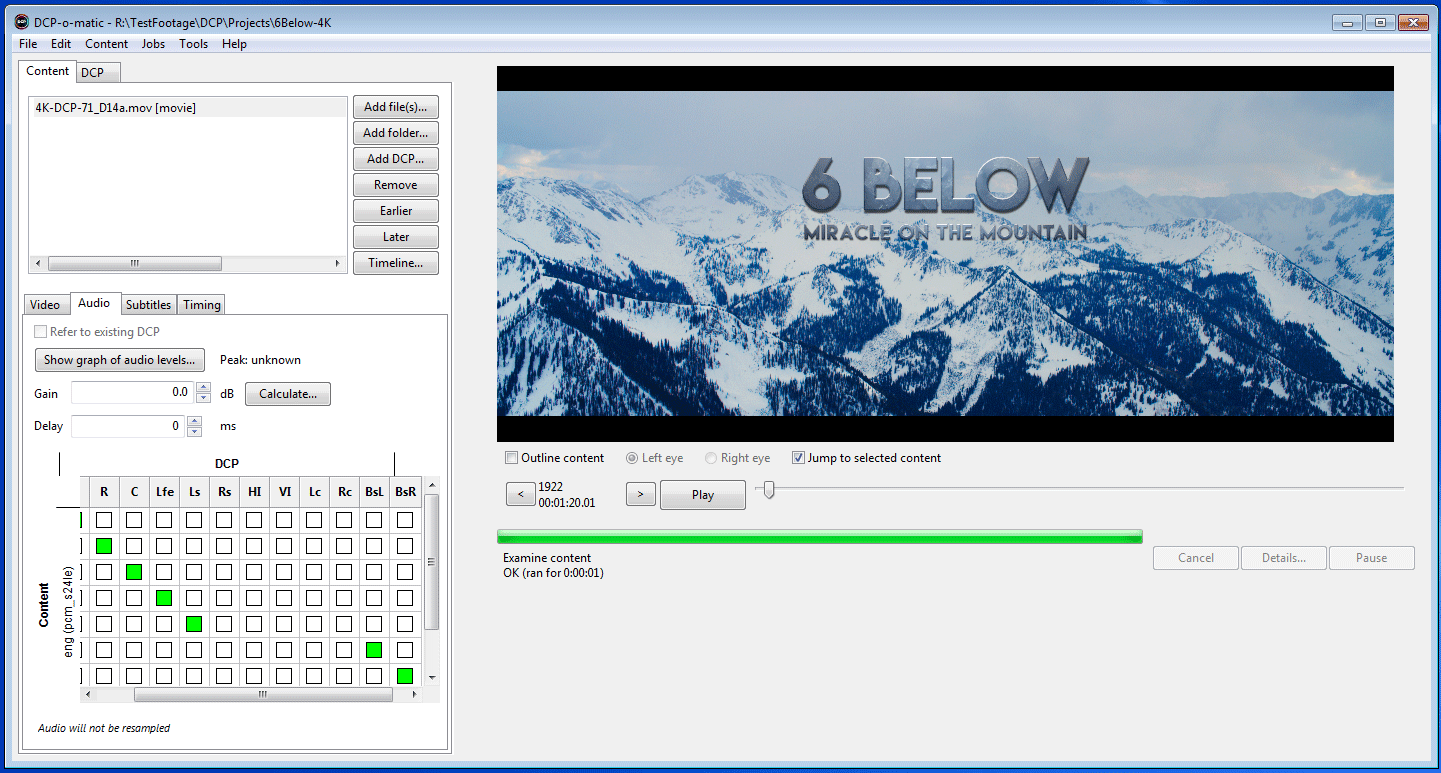This screenshot has height=773, width=1441.
Task: Decrease Gain with the down stepper arrow
Action: [x=204, y=399]
